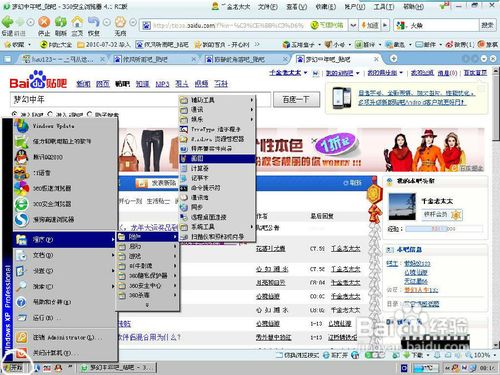The width and height of the screenshot is (500, 375).
Task: Switch to the hao123 browser tab
Action: point(63,59)
